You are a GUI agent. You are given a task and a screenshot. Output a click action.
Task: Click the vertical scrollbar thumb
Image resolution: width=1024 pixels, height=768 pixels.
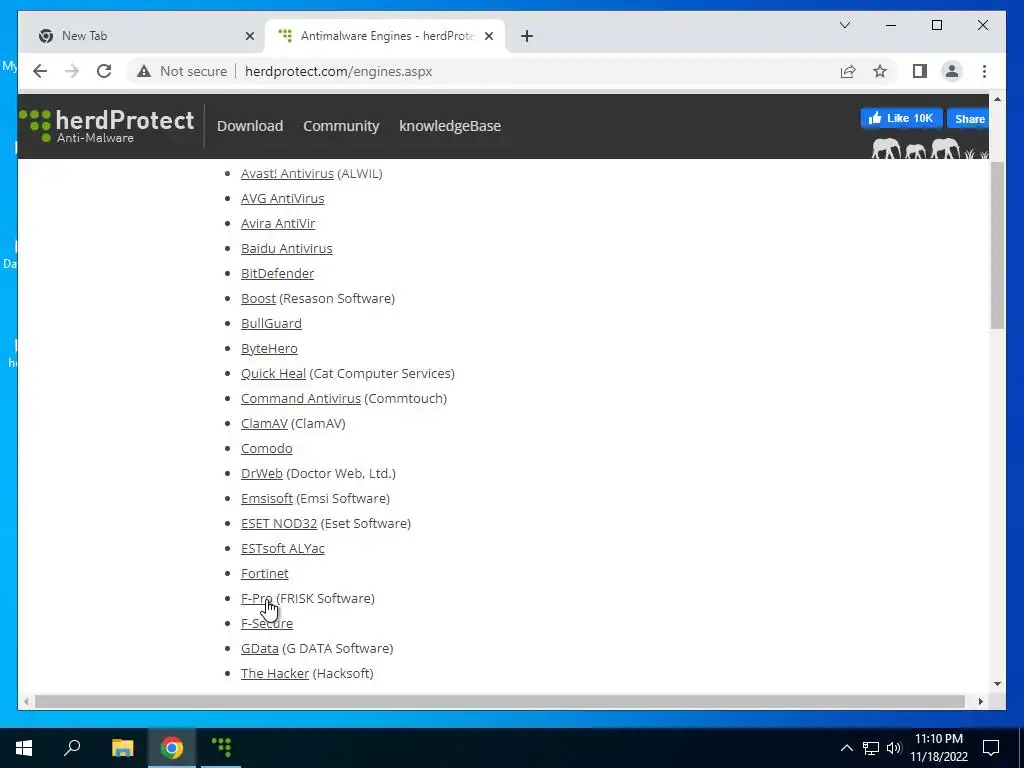(x=997, y=245)
